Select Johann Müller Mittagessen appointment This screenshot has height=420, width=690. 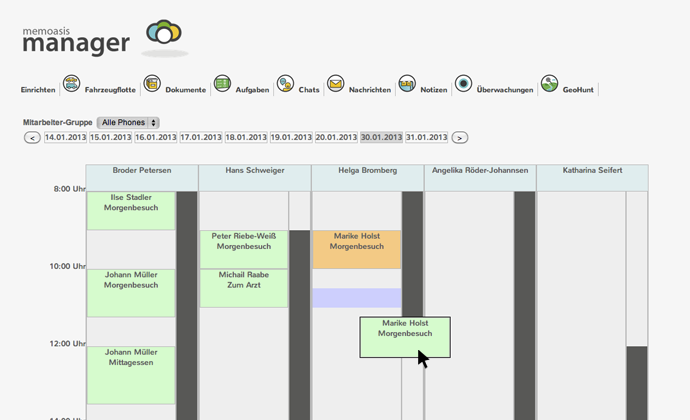click(131, 375)
